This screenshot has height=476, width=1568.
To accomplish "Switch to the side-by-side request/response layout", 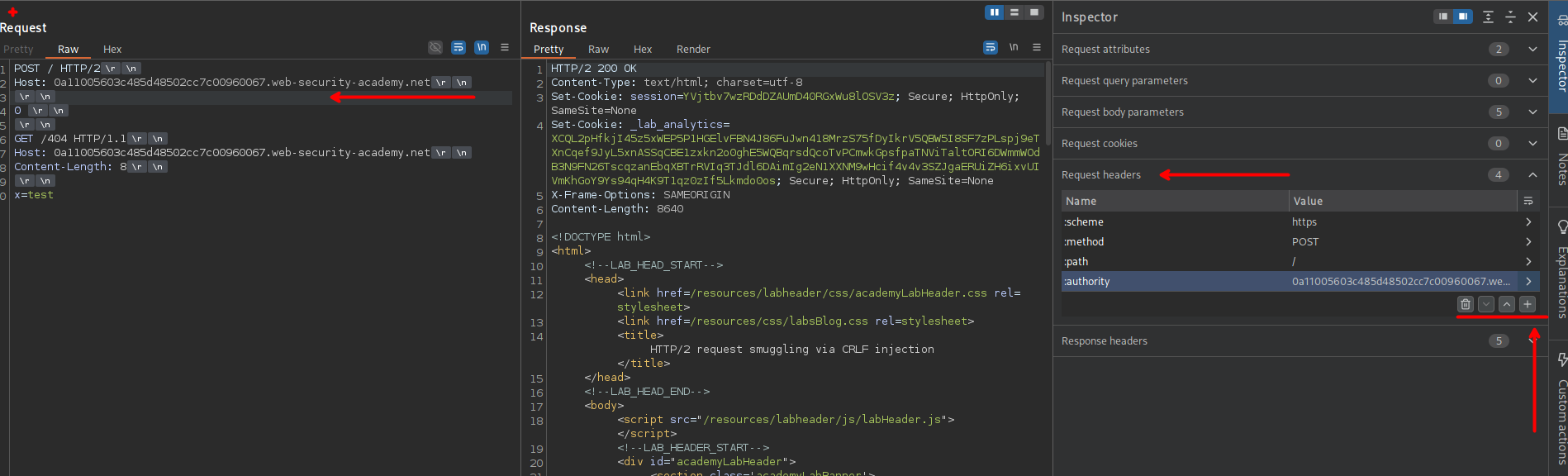I will pyautogui.click(x=995, y=12).
